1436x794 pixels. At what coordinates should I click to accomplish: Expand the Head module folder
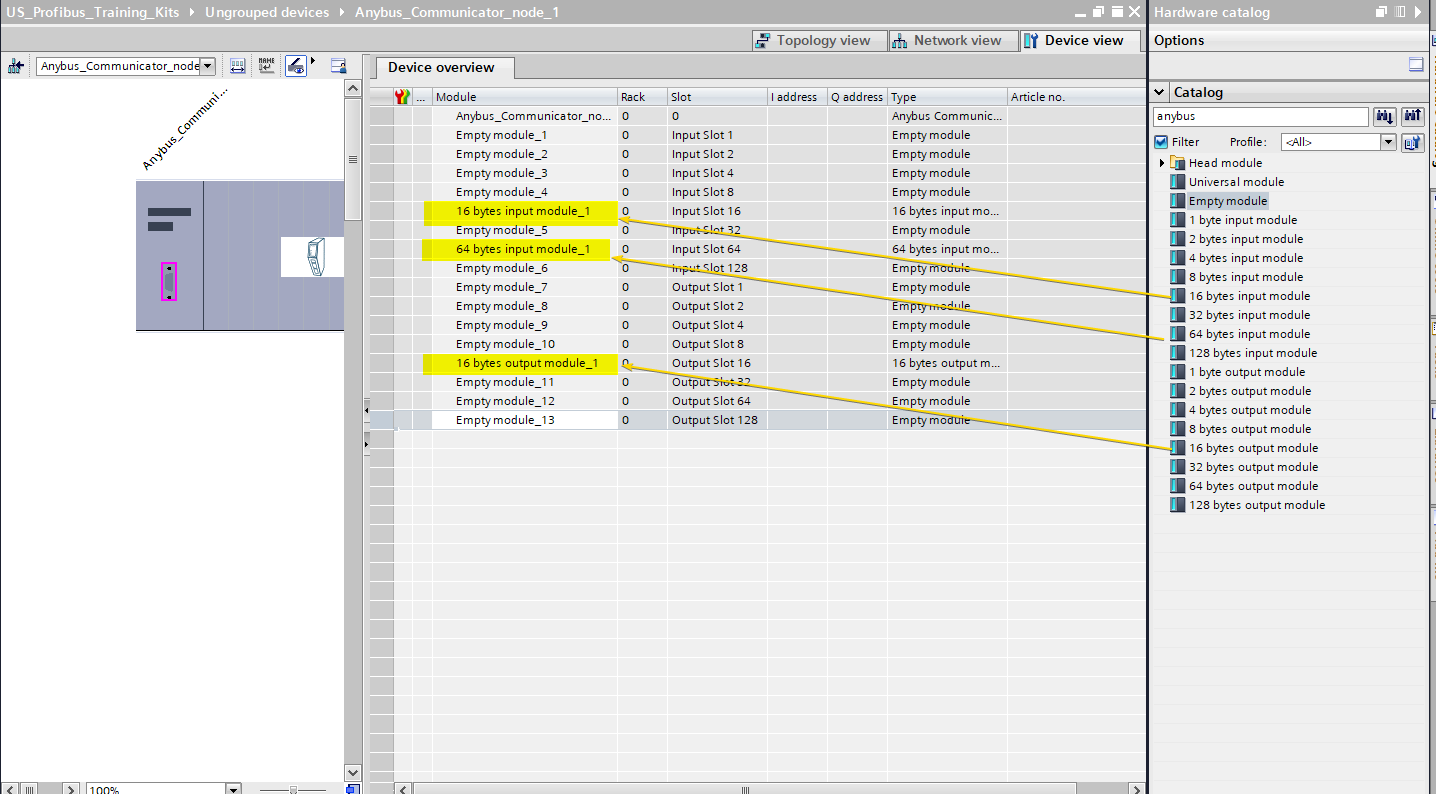pos(1162,163)
